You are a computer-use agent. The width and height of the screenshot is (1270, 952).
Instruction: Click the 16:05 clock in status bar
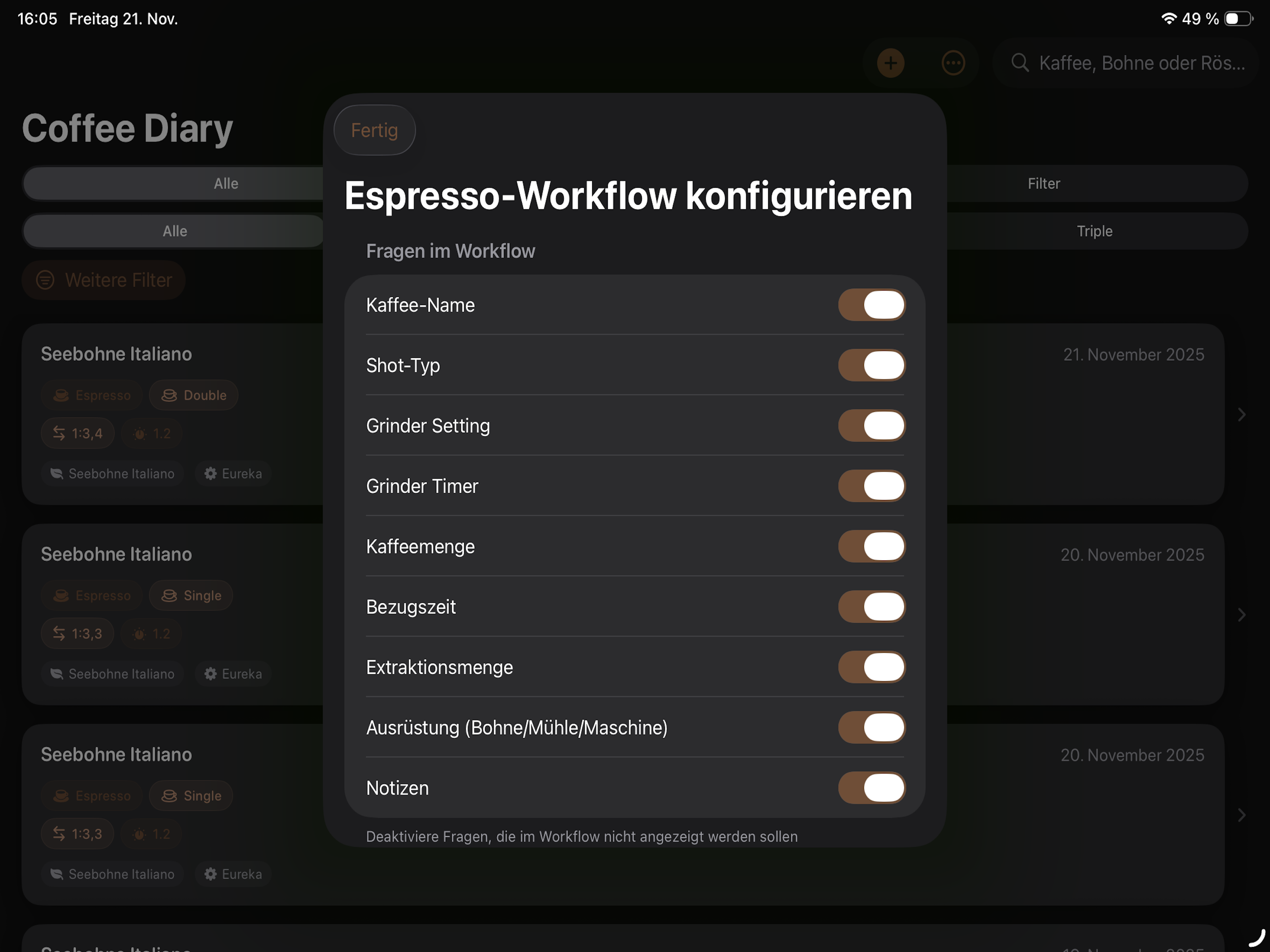pos(37,19)
